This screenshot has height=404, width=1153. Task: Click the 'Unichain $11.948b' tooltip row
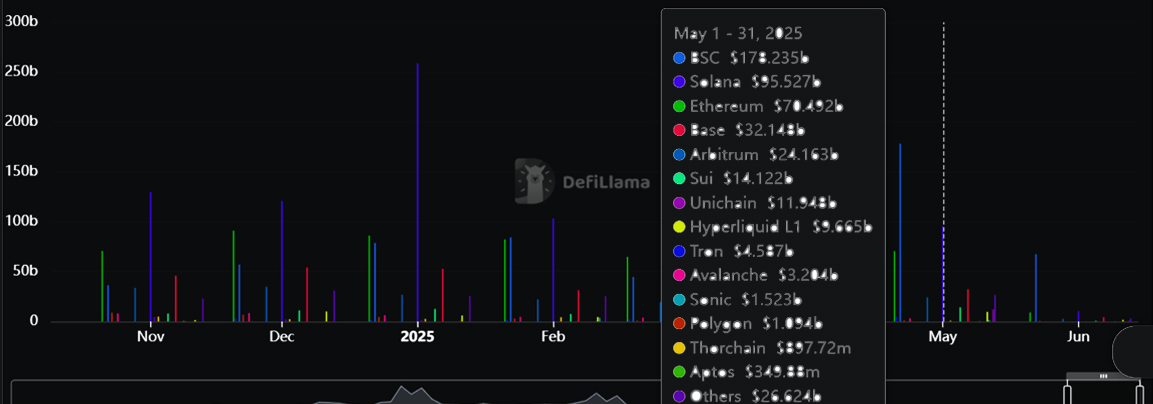(x=755, y=203)
